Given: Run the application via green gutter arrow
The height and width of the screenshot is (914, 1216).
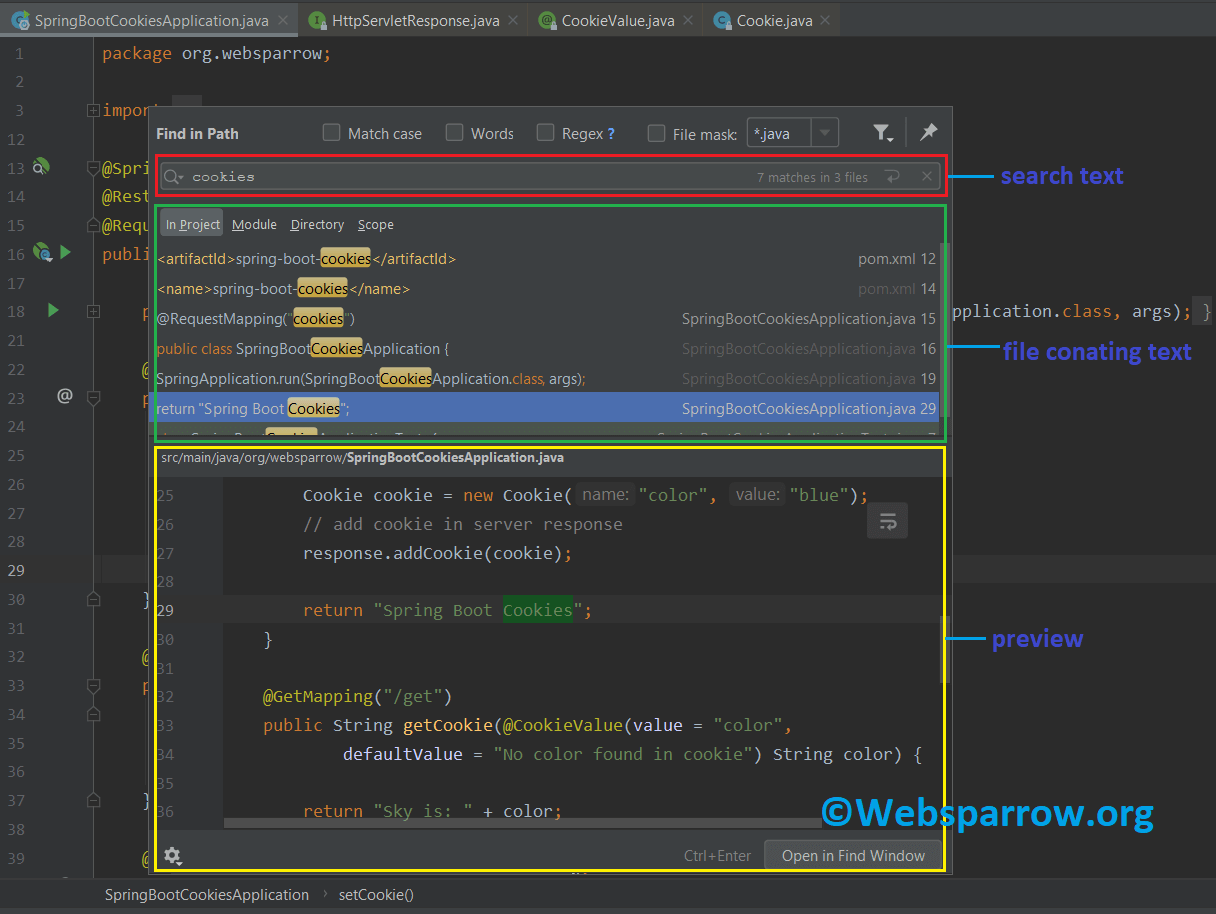Looking at the screenshot, I should (54, 311).
